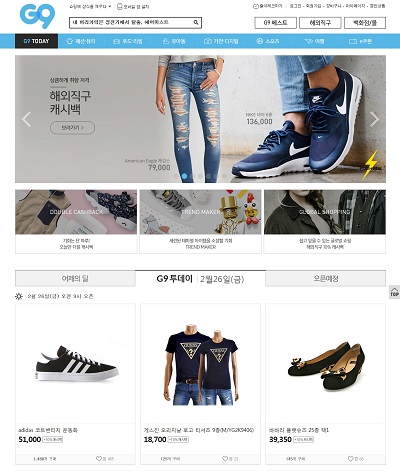Image resolution: width=400 pixels, height=471 pixels.
Task: Toggle heart on Guess t-shirt item
Action: (x=225, y=459)
